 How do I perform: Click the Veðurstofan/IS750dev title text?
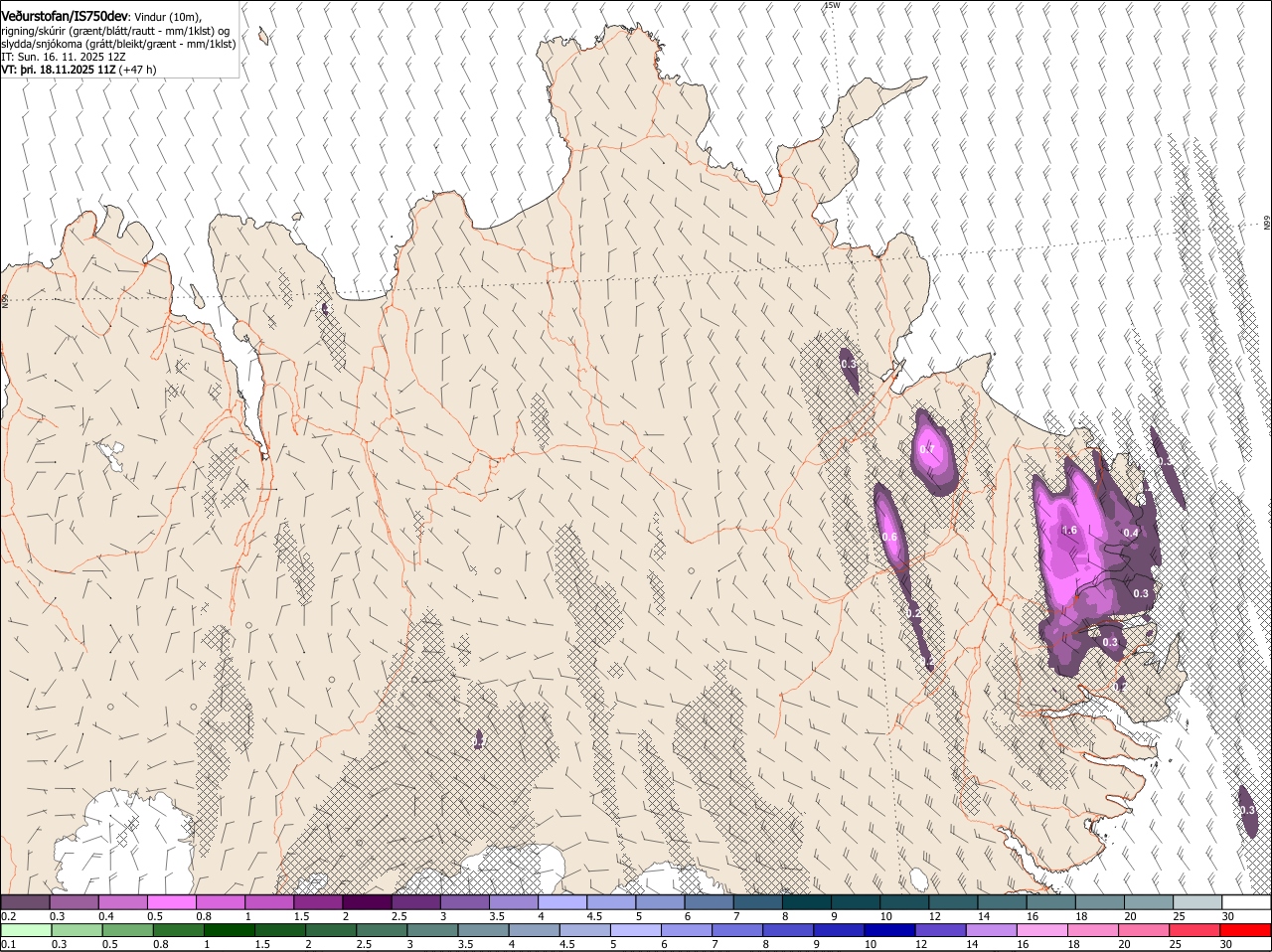(65, 16)
